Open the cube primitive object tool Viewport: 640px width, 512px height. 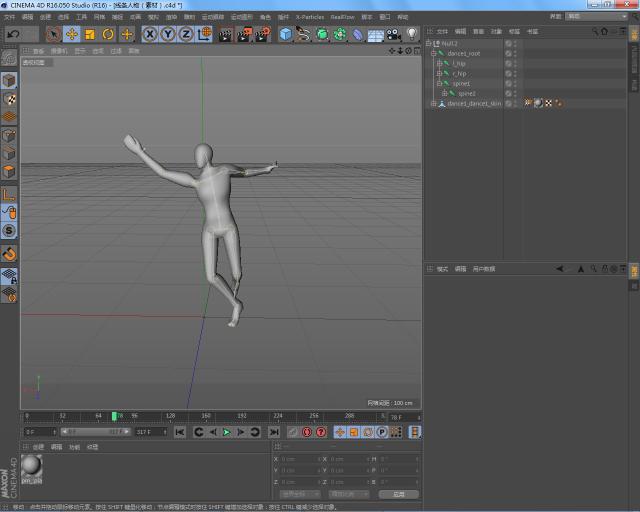(286, 34)
